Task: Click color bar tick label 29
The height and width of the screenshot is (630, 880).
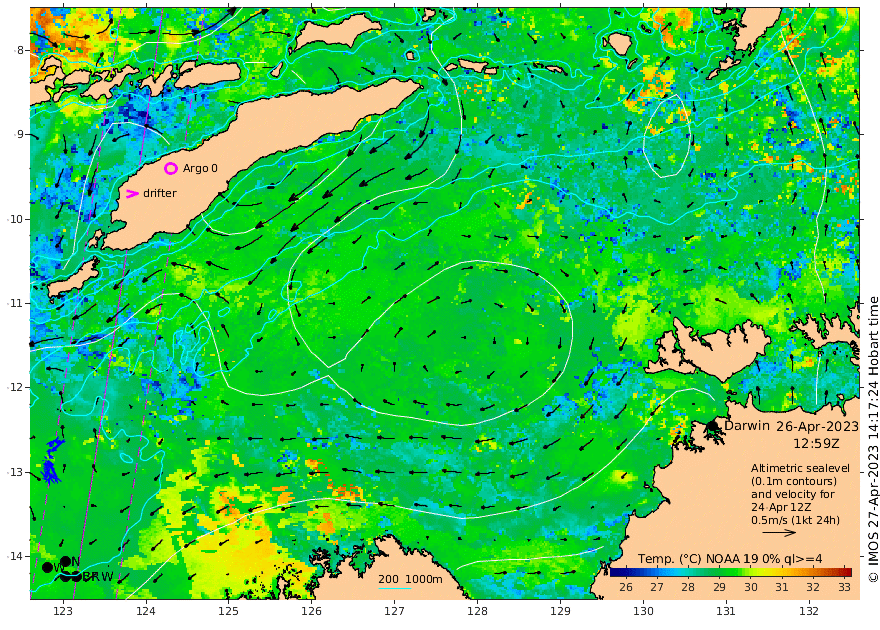Action: coord(719,587)
